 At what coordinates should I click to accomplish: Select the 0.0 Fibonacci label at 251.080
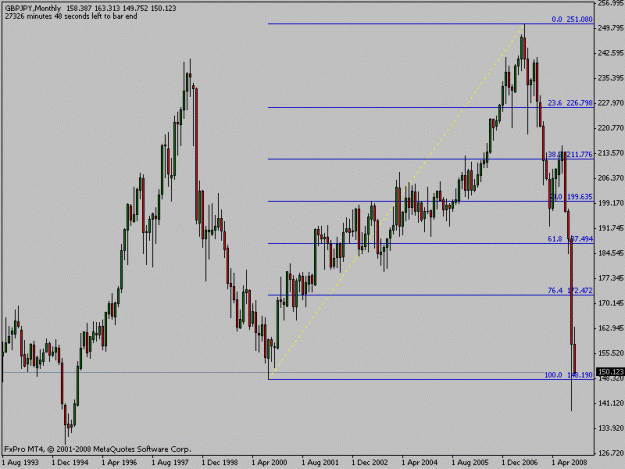pos(572,19)
